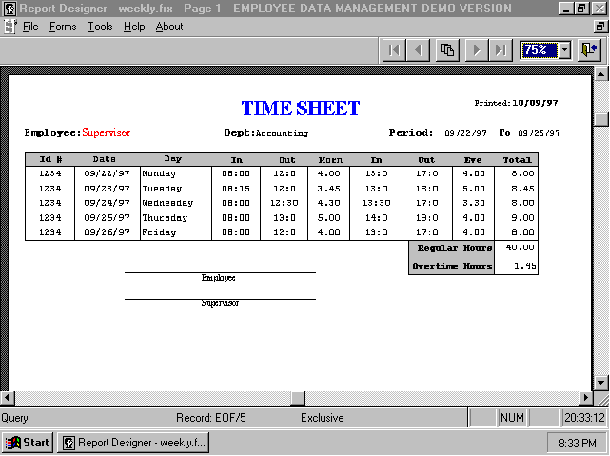Click the printed date 10/09/97
Viewport: 610px width, 456px height.
[535, 103]
